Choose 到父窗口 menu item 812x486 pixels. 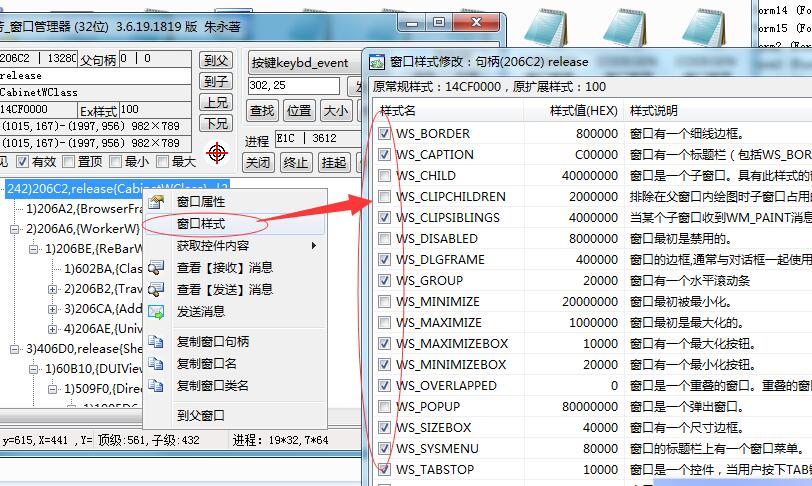tap(235, 415)
